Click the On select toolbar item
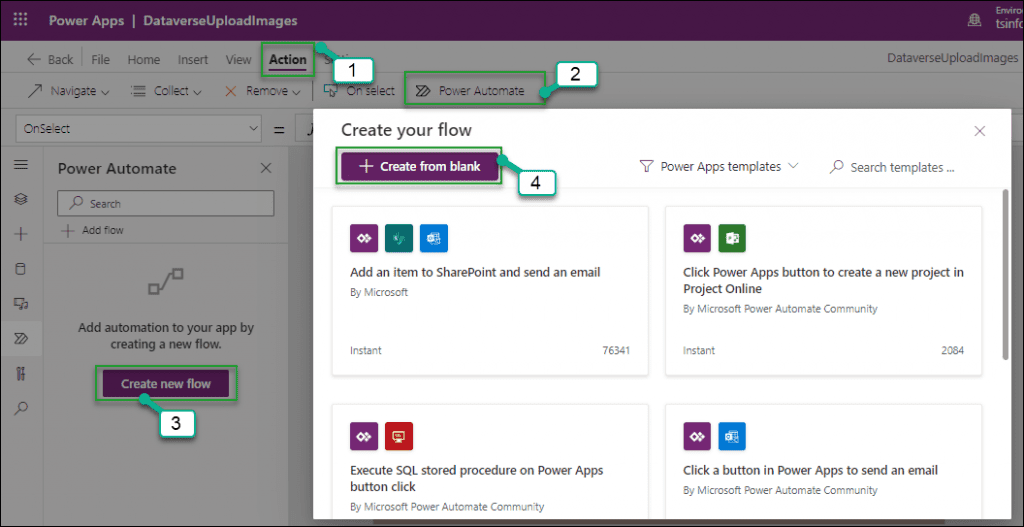1024x527 pixels. click(x=359, y=91)
